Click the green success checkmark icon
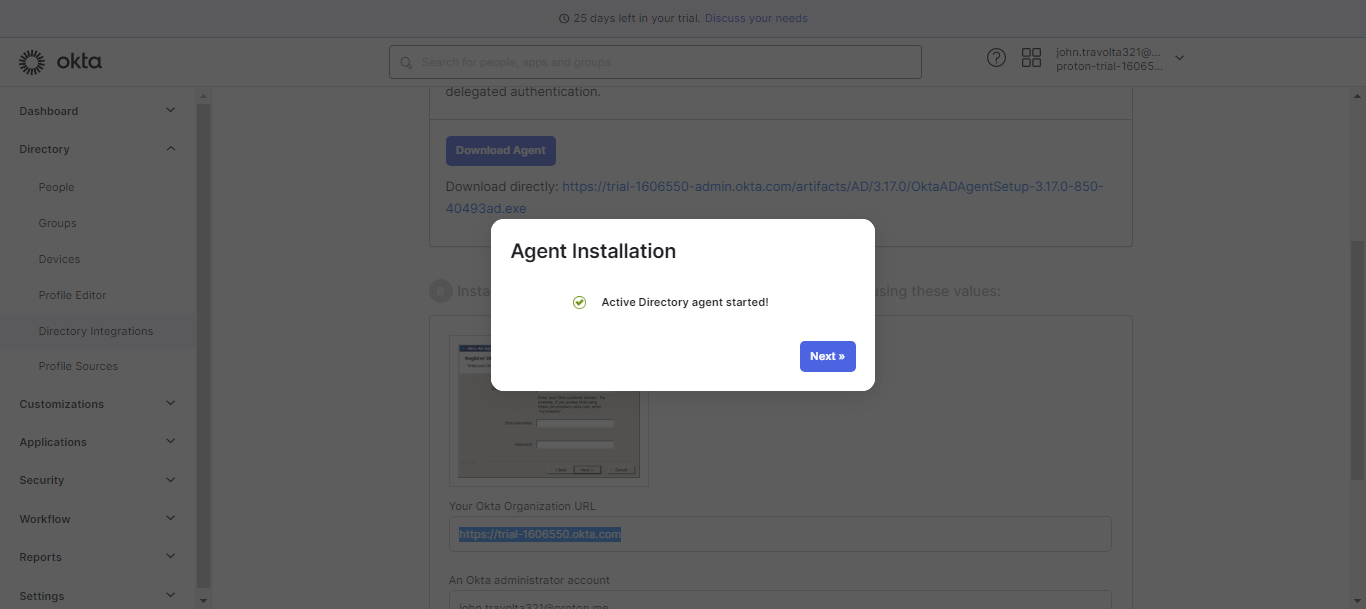Image resolution: width=1366 pixels, height=609 pixels. pos(579,302)
